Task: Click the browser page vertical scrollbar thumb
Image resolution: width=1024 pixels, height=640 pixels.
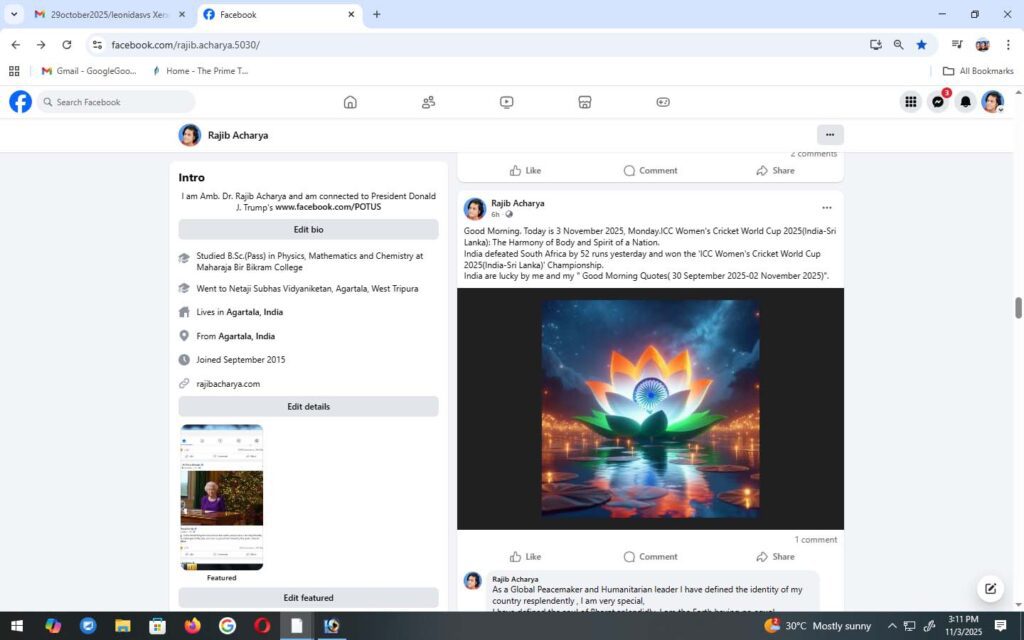Action: (1018, 308)
